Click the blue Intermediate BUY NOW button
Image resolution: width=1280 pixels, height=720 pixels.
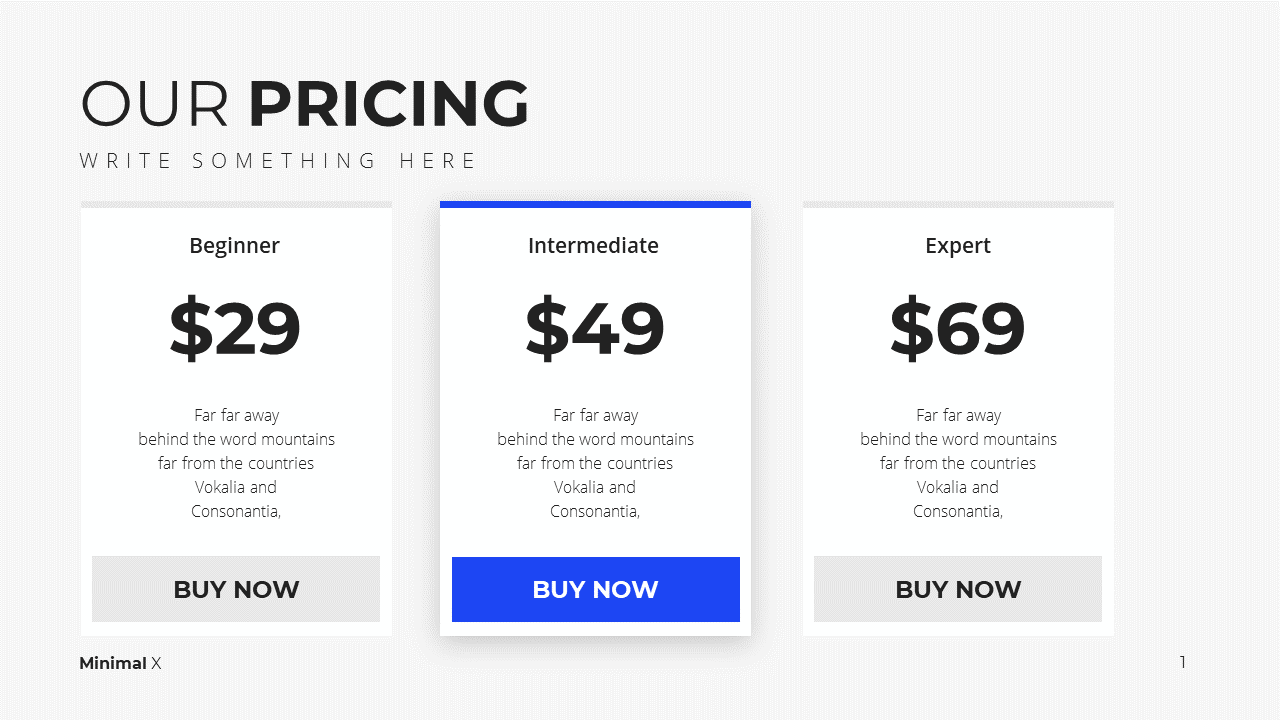click(x=596, y=589)
